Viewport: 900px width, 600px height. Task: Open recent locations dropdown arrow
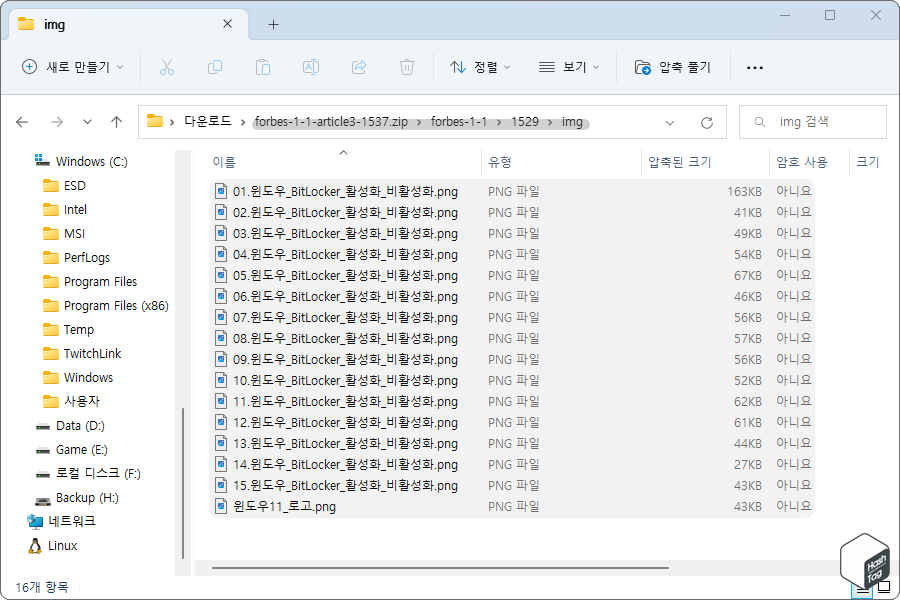tap(87, 122)
